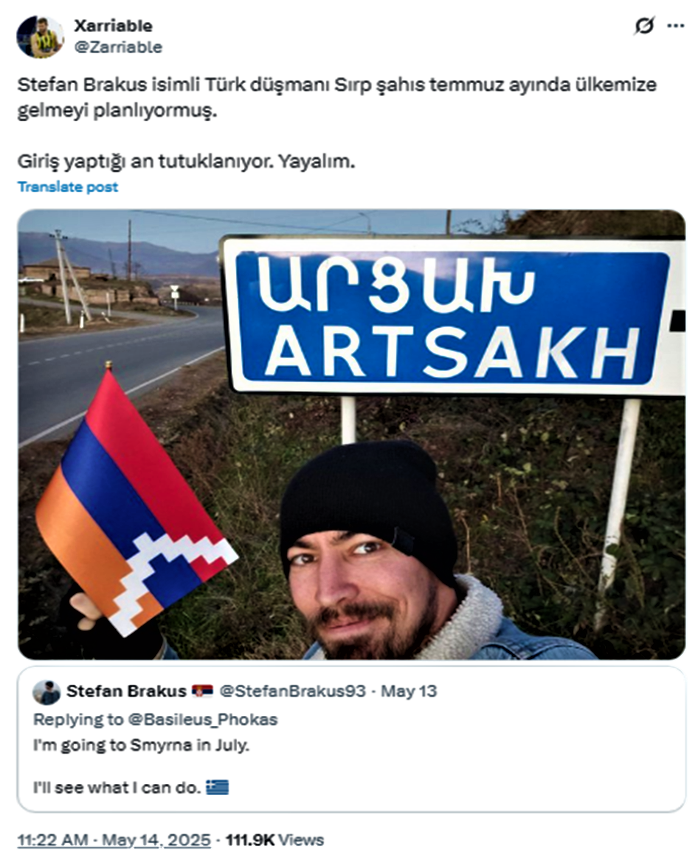This screenshot has width=693, height=856.
Task: Click the quoted line "I'll see what I can do."
Action: 117,787
